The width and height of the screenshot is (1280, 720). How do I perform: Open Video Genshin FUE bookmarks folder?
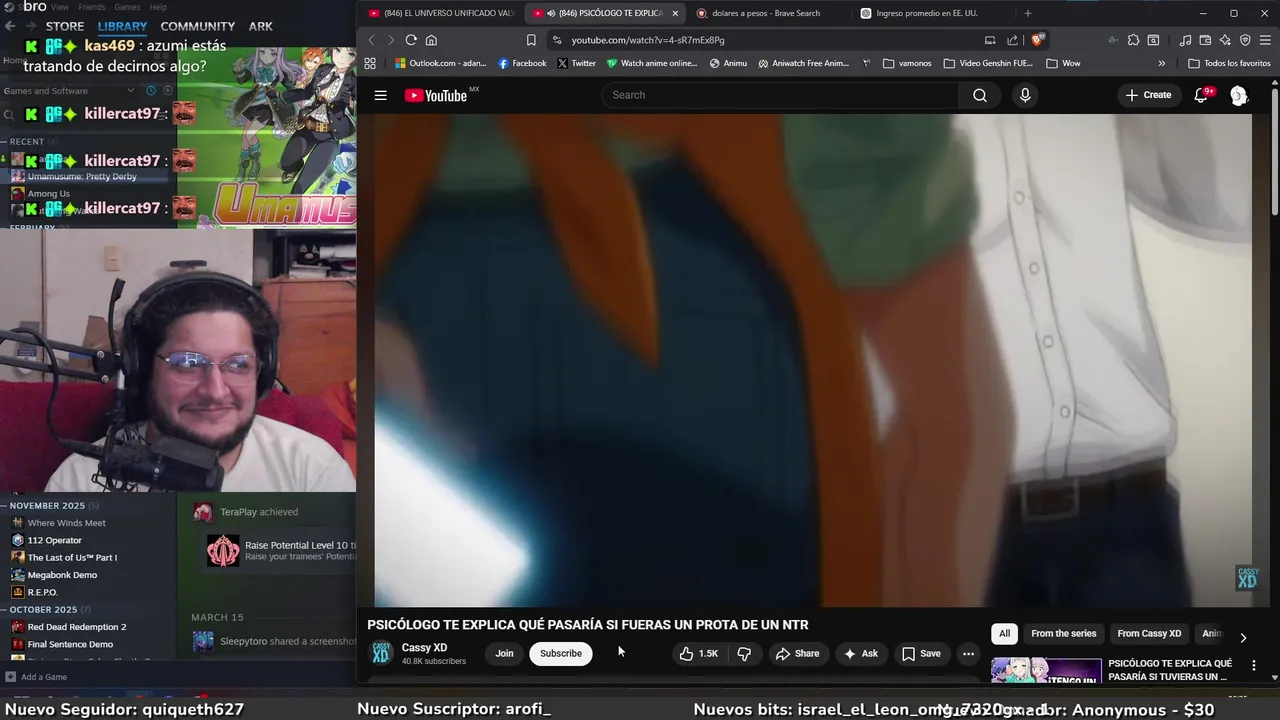click(x=987, y=63)
